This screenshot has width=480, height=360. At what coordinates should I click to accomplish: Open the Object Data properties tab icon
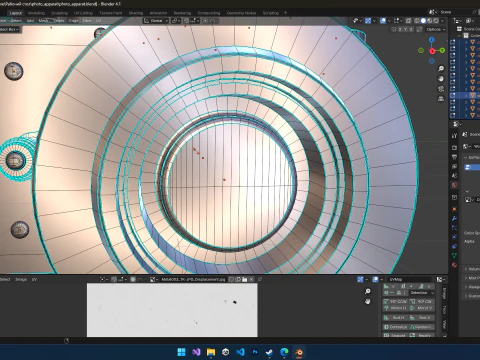454,255
